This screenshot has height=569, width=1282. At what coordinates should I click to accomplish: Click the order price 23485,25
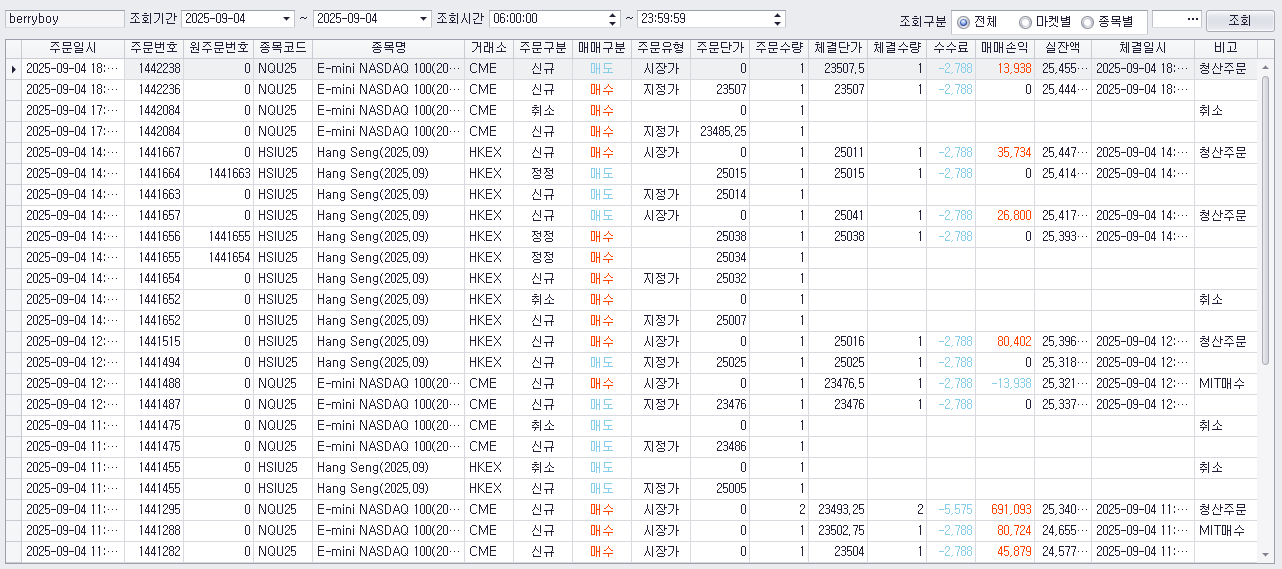click(x=723, y=132)
